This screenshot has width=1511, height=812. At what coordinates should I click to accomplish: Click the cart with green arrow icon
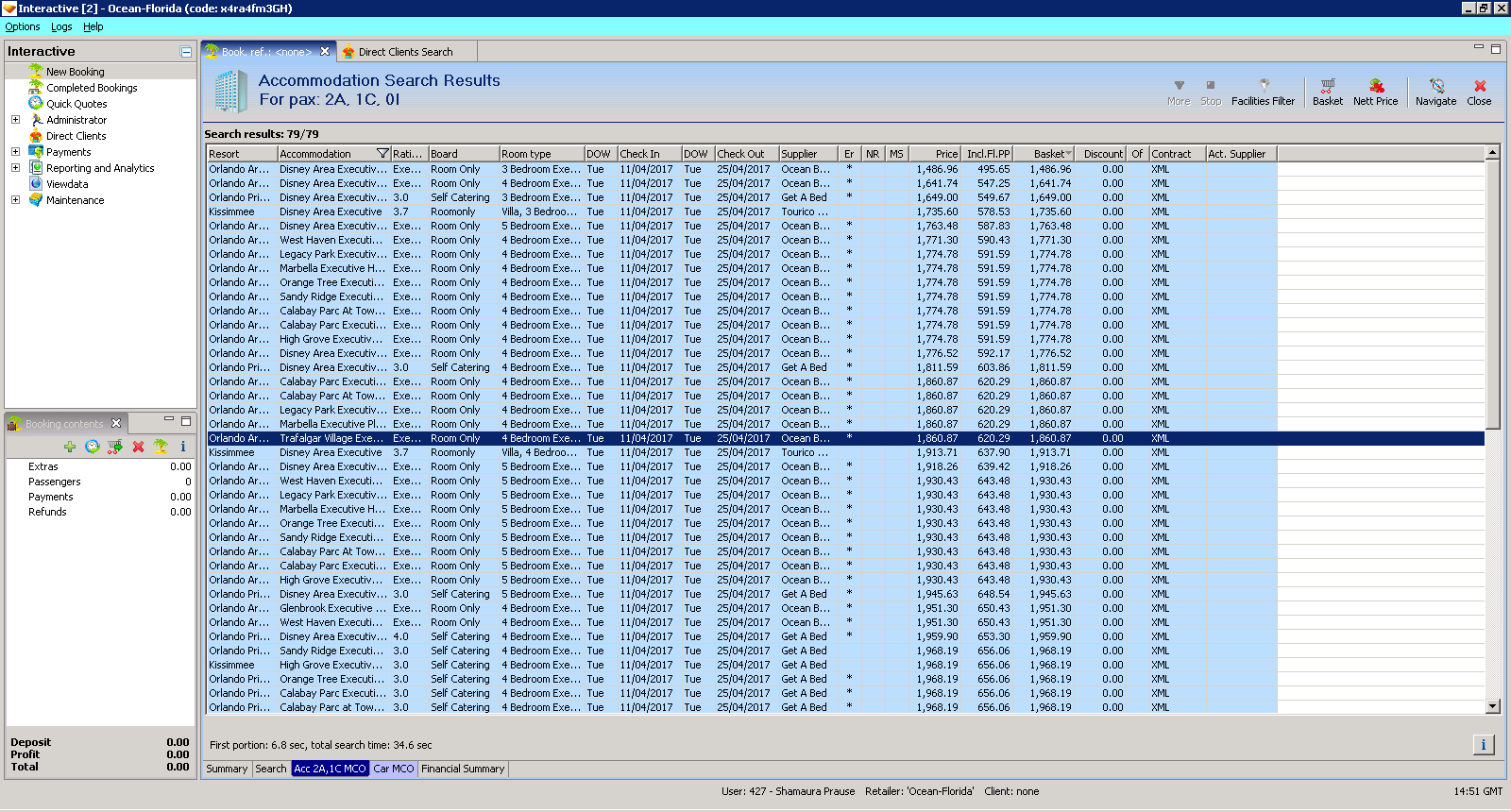click(115, 447)
